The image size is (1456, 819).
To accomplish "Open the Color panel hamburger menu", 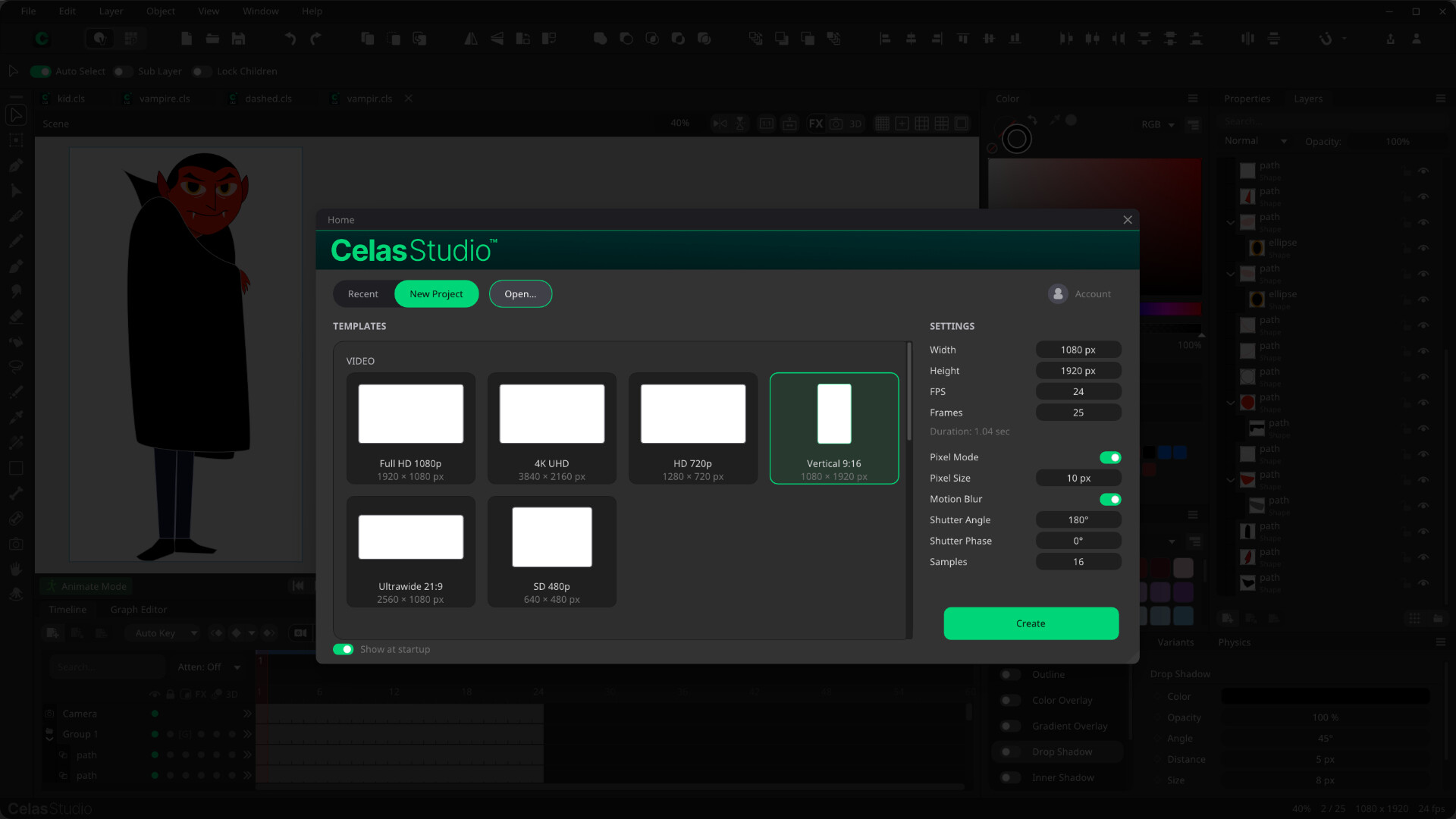I will [x=1193, y=99].
